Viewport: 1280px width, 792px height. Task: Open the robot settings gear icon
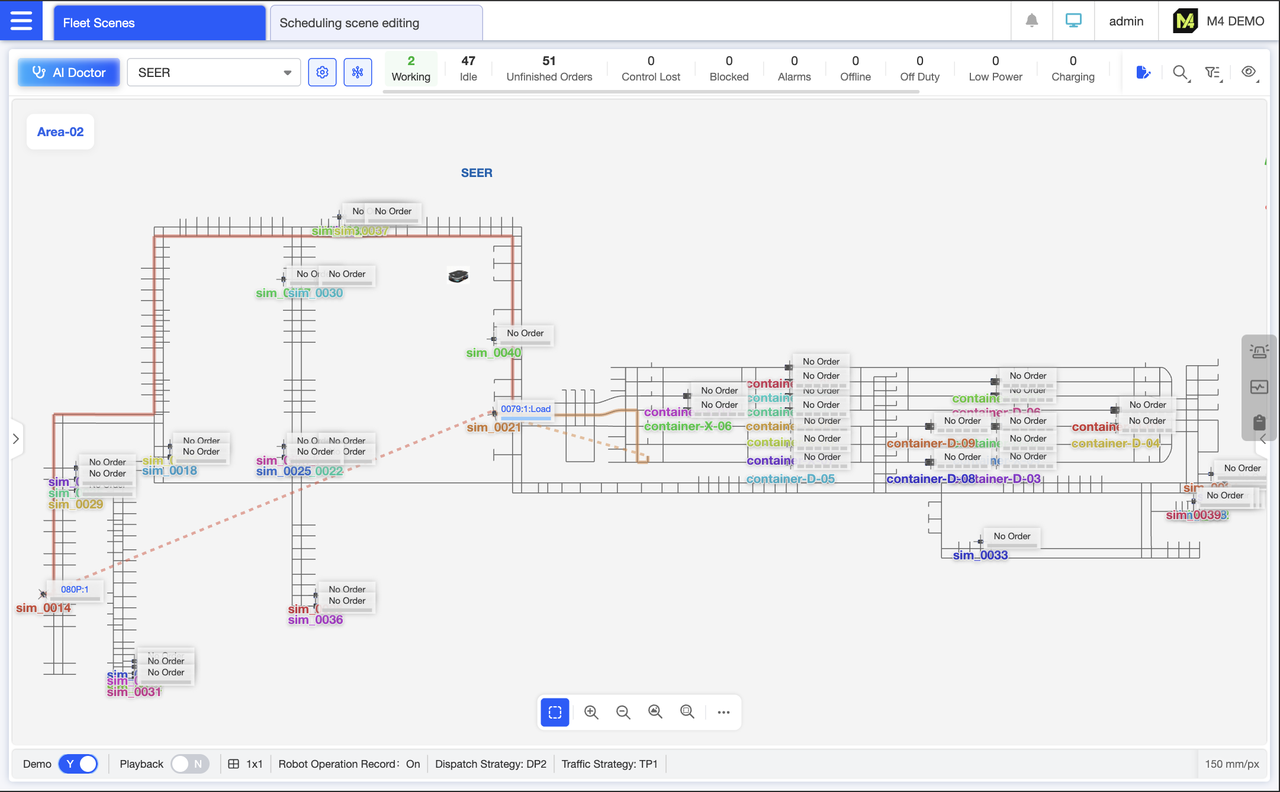click(322, 72)
